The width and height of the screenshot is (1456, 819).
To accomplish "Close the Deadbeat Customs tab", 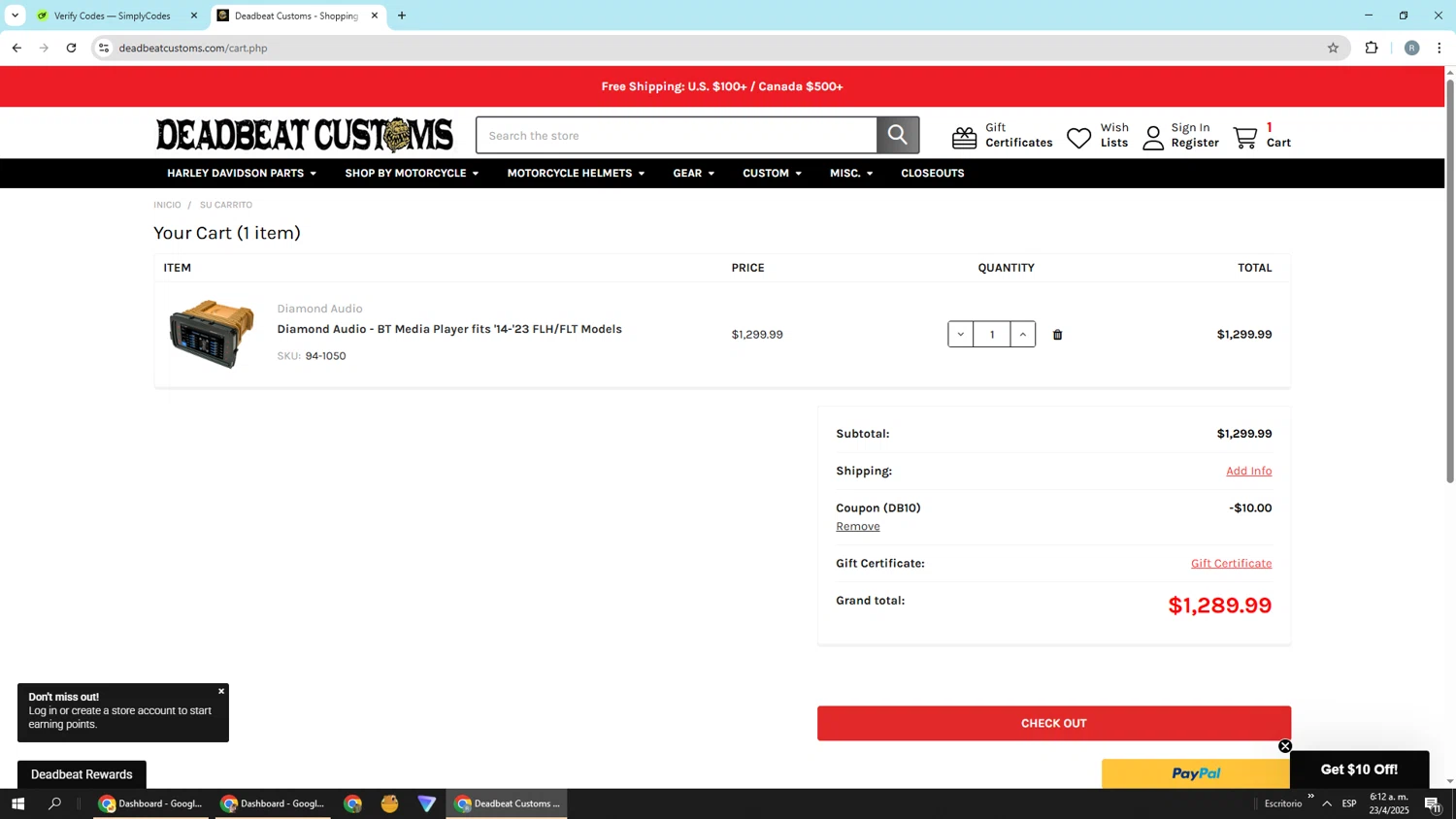I will tap(375, 16).
